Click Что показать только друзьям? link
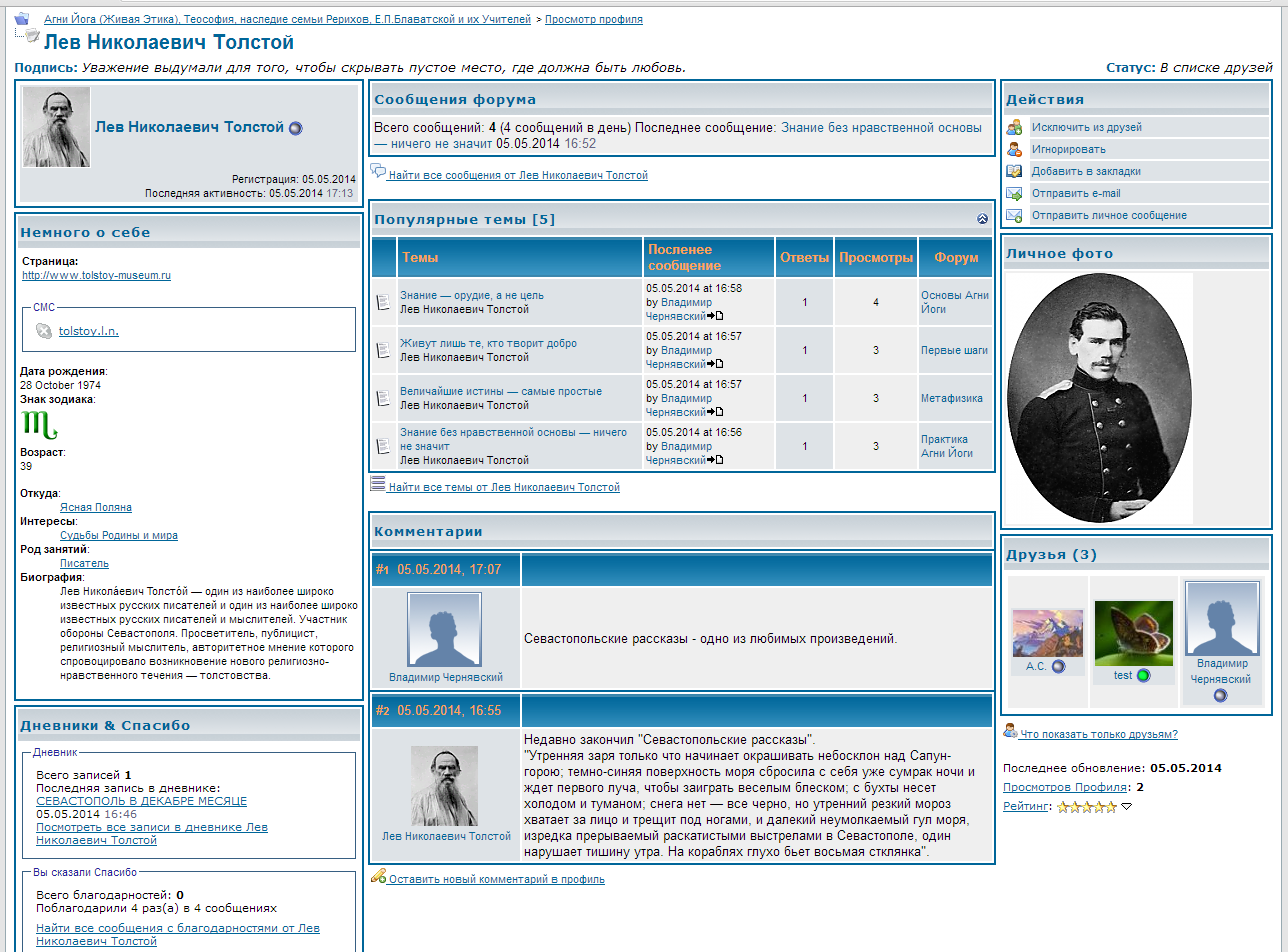The height and width of the screenshot is (952, 1288). click(1098, 734)
